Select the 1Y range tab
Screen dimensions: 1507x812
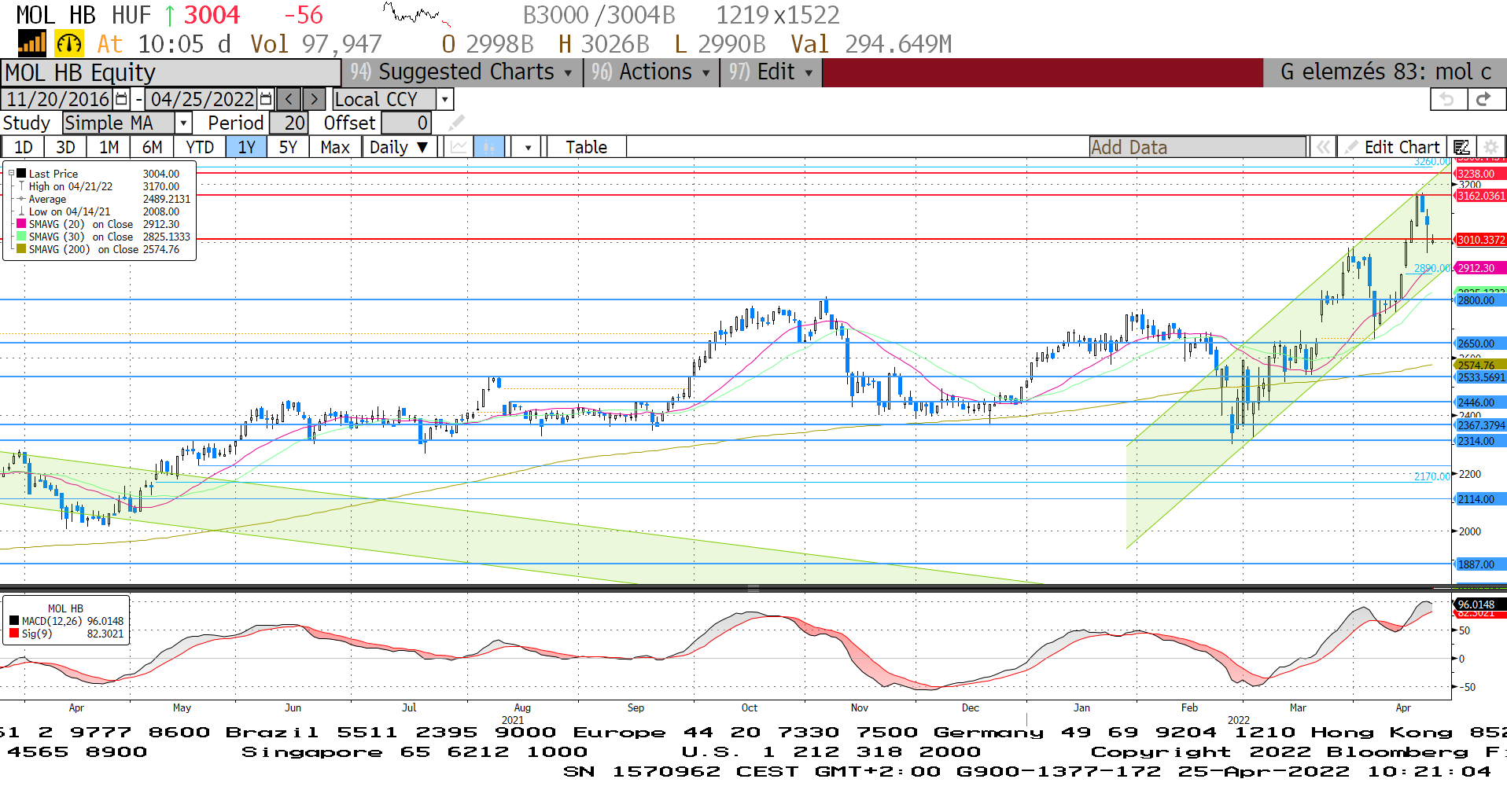tap(246, 147)
